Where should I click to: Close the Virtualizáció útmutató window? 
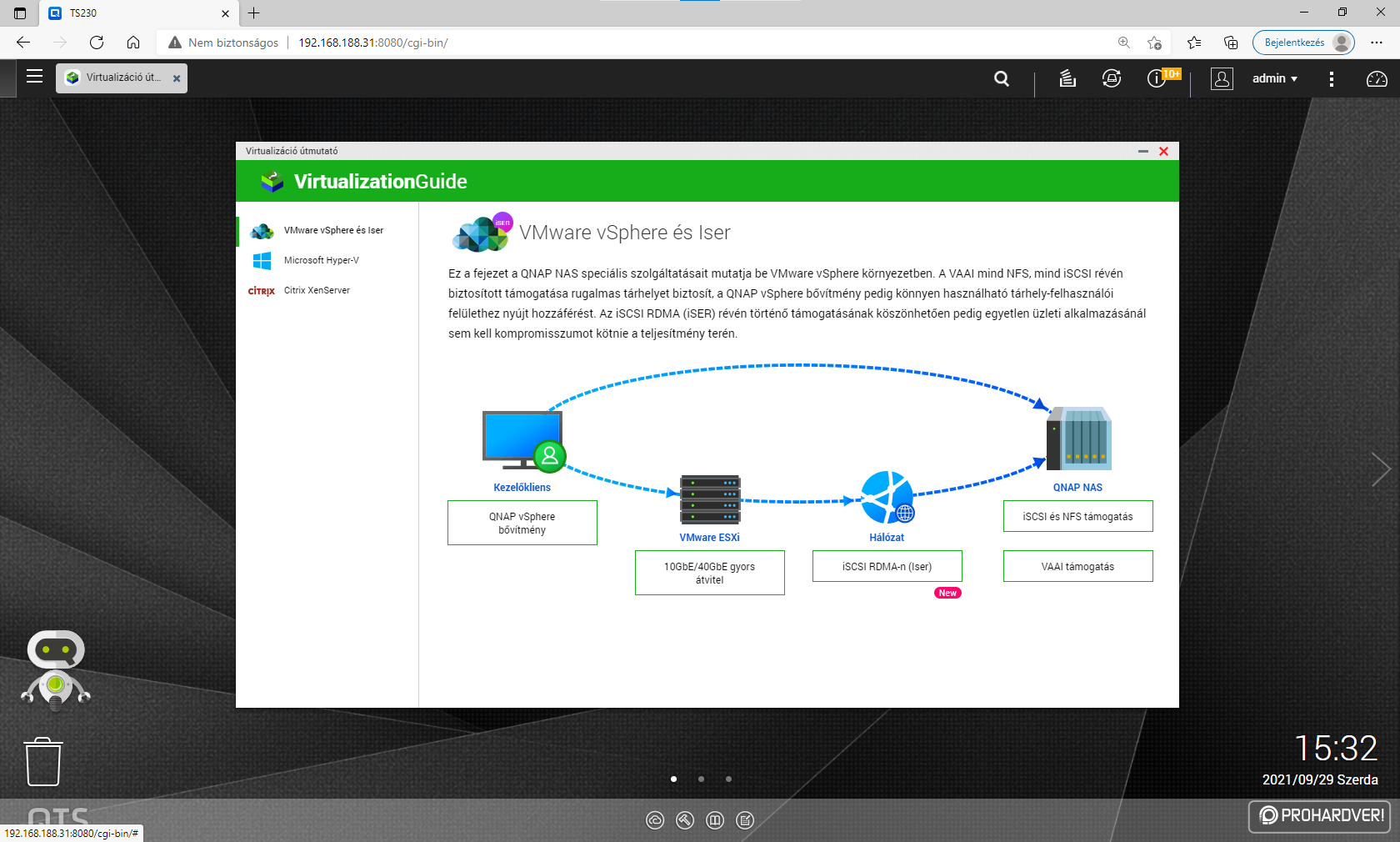(x=1164, y=151)
